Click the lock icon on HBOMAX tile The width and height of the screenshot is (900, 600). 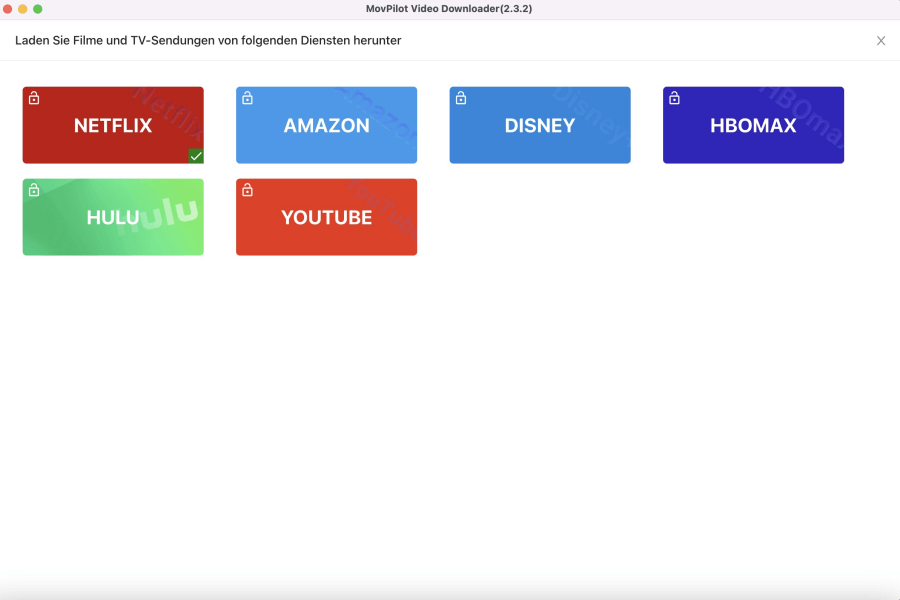click(674, 98)
